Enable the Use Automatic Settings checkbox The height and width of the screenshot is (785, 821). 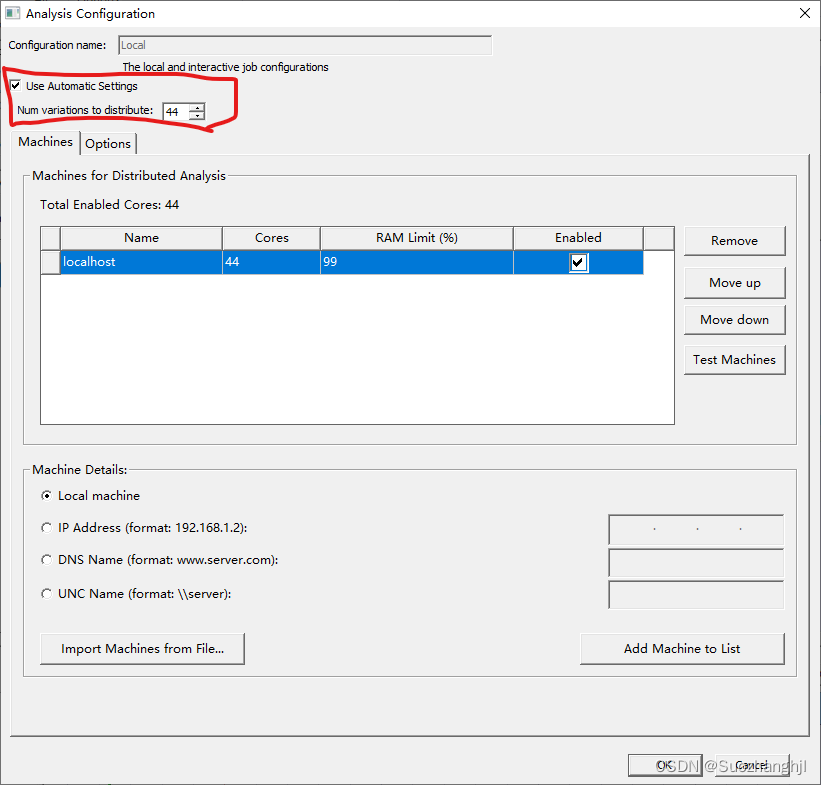(16, 86)
